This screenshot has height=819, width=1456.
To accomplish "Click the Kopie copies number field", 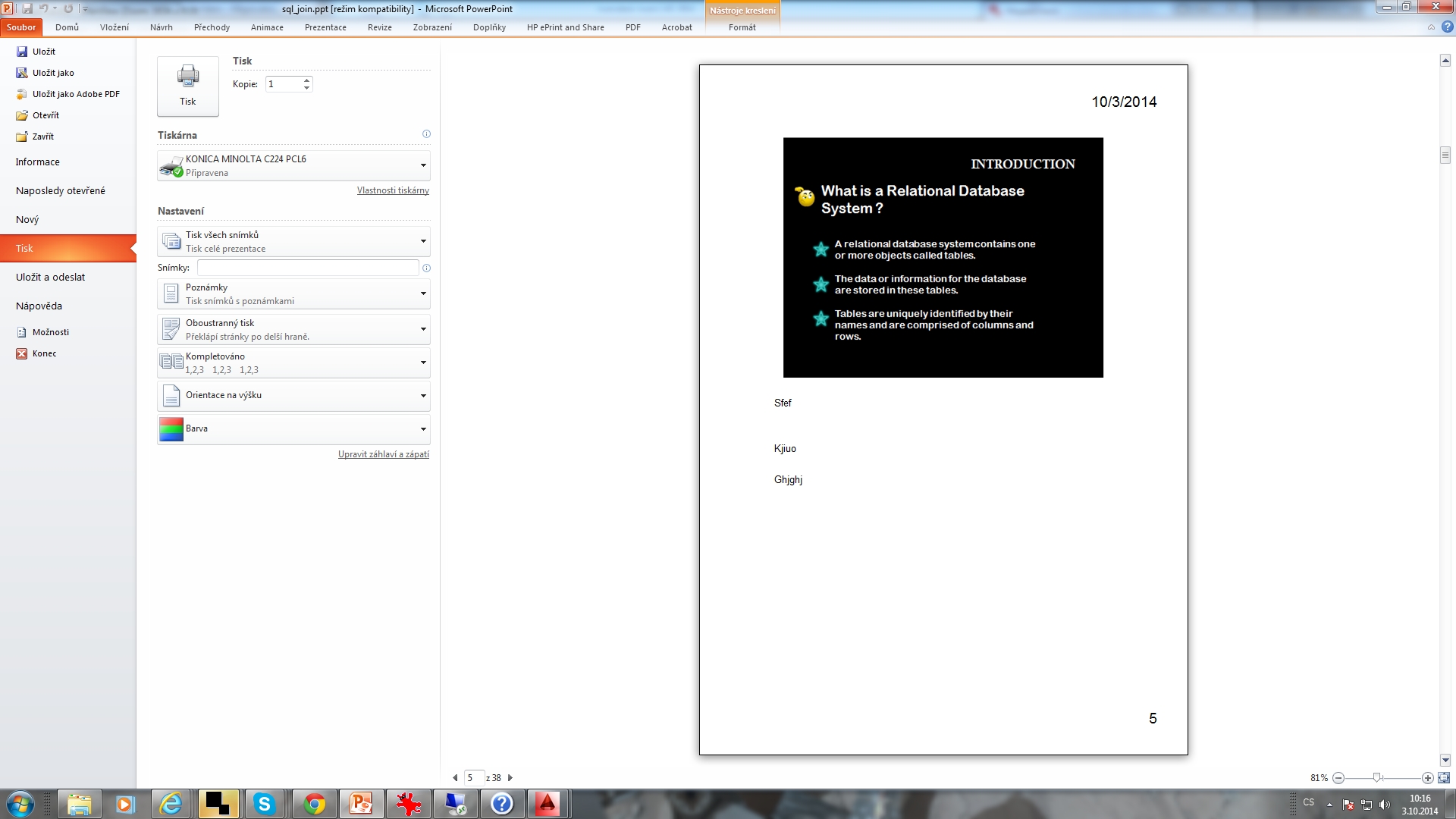I will 284,84.
